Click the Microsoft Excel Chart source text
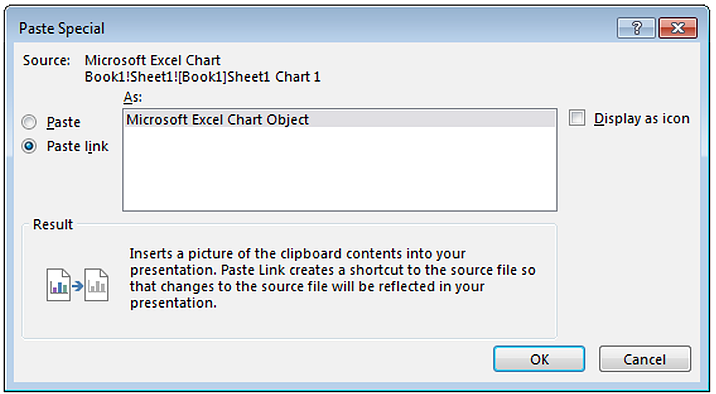Image resolution: width=716 pixels, height=394 pixels. [x=153, y=60]
